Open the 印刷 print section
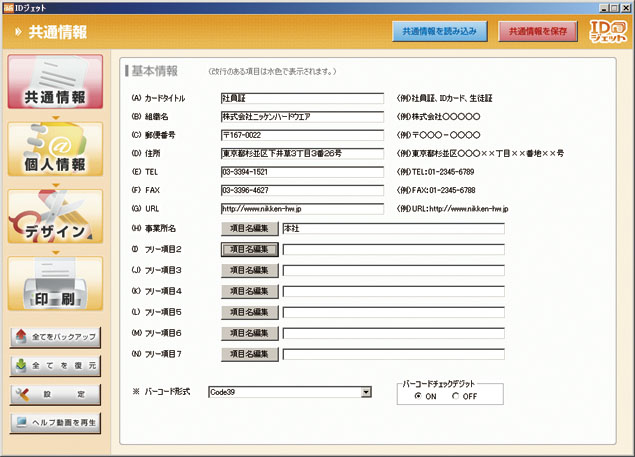 55,284
